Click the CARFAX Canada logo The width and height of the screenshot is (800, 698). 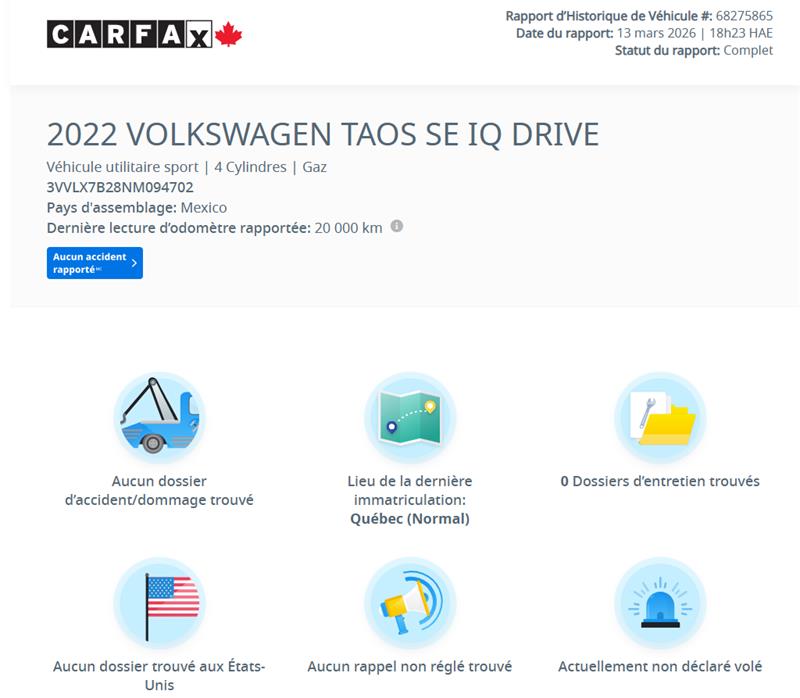[x=144, y=35]
